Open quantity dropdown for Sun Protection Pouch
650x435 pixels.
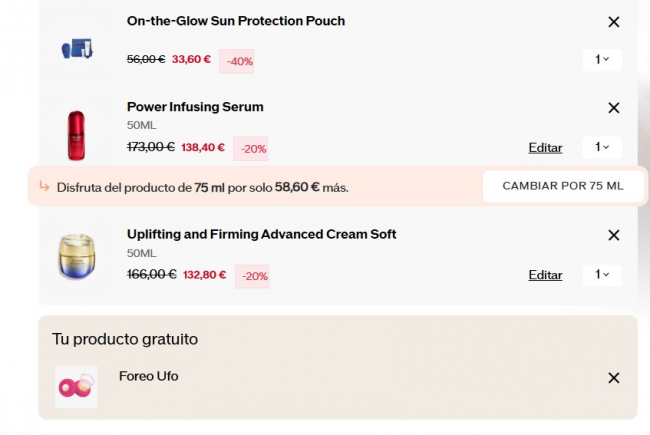tap(602, 60)
